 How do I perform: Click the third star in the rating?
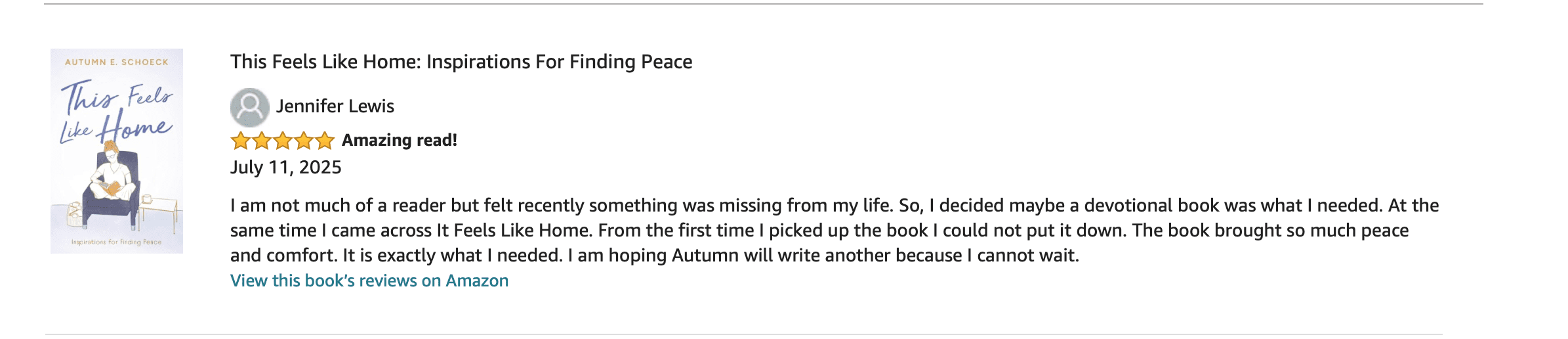[283, 141]
